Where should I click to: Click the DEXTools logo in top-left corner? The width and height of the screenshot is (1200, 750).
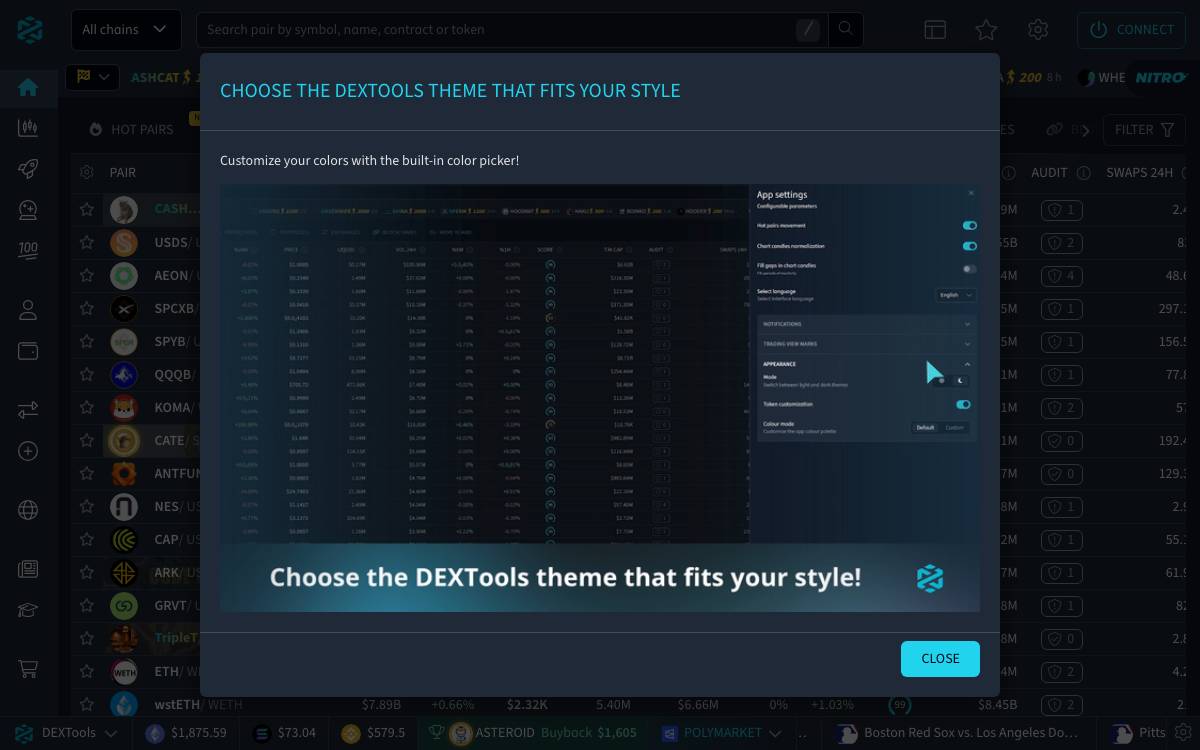coord(29,30)
